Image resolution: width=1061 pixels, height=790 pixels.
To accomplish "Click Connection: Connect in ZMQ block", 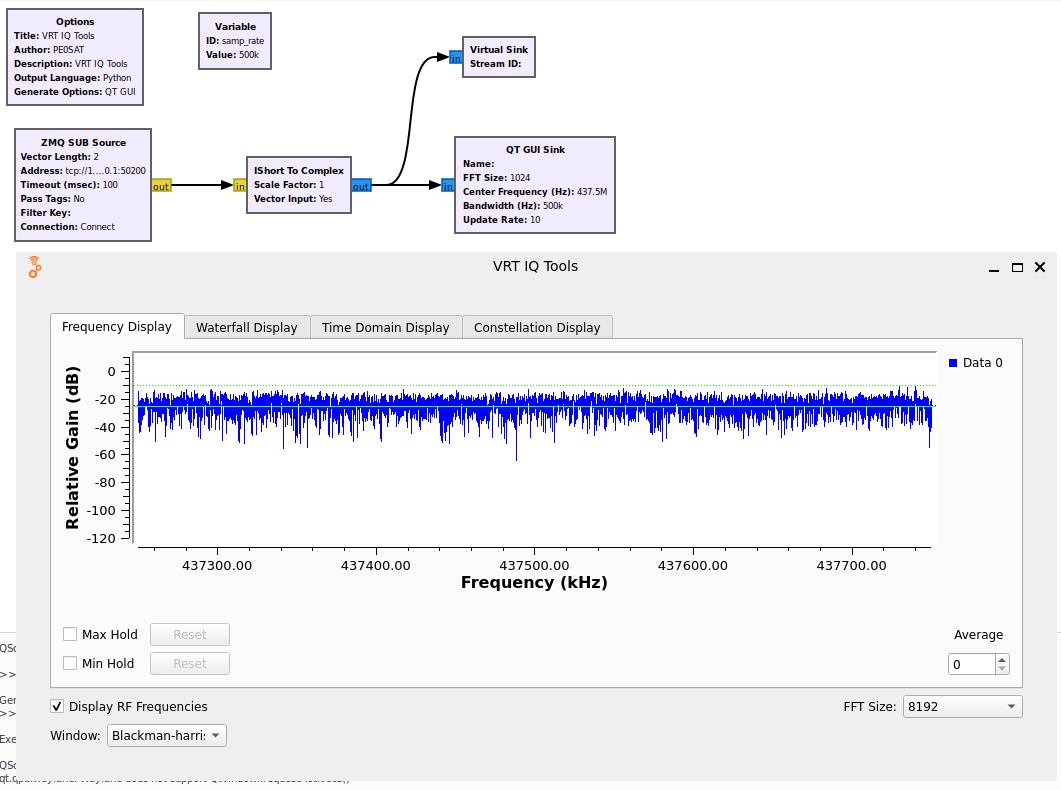I will (x=68, y=227).
